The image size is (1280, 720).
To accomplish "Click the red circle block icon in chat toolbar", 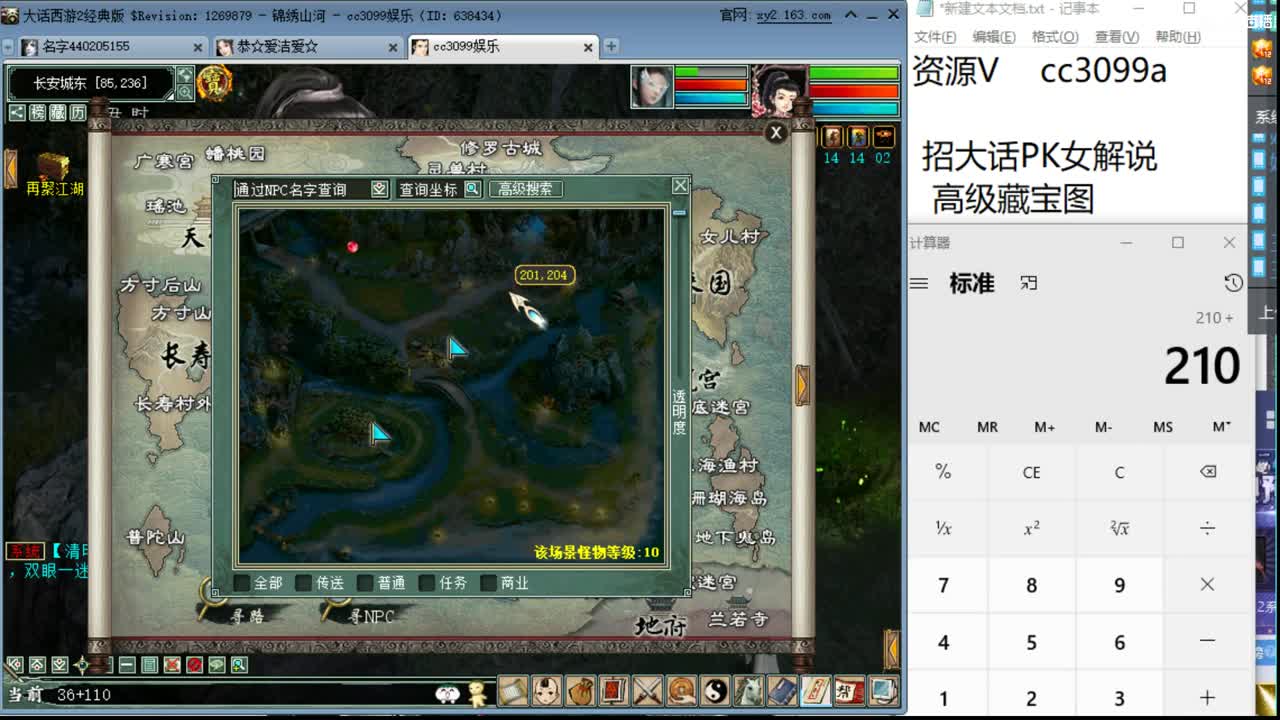I will coord(195,665).
